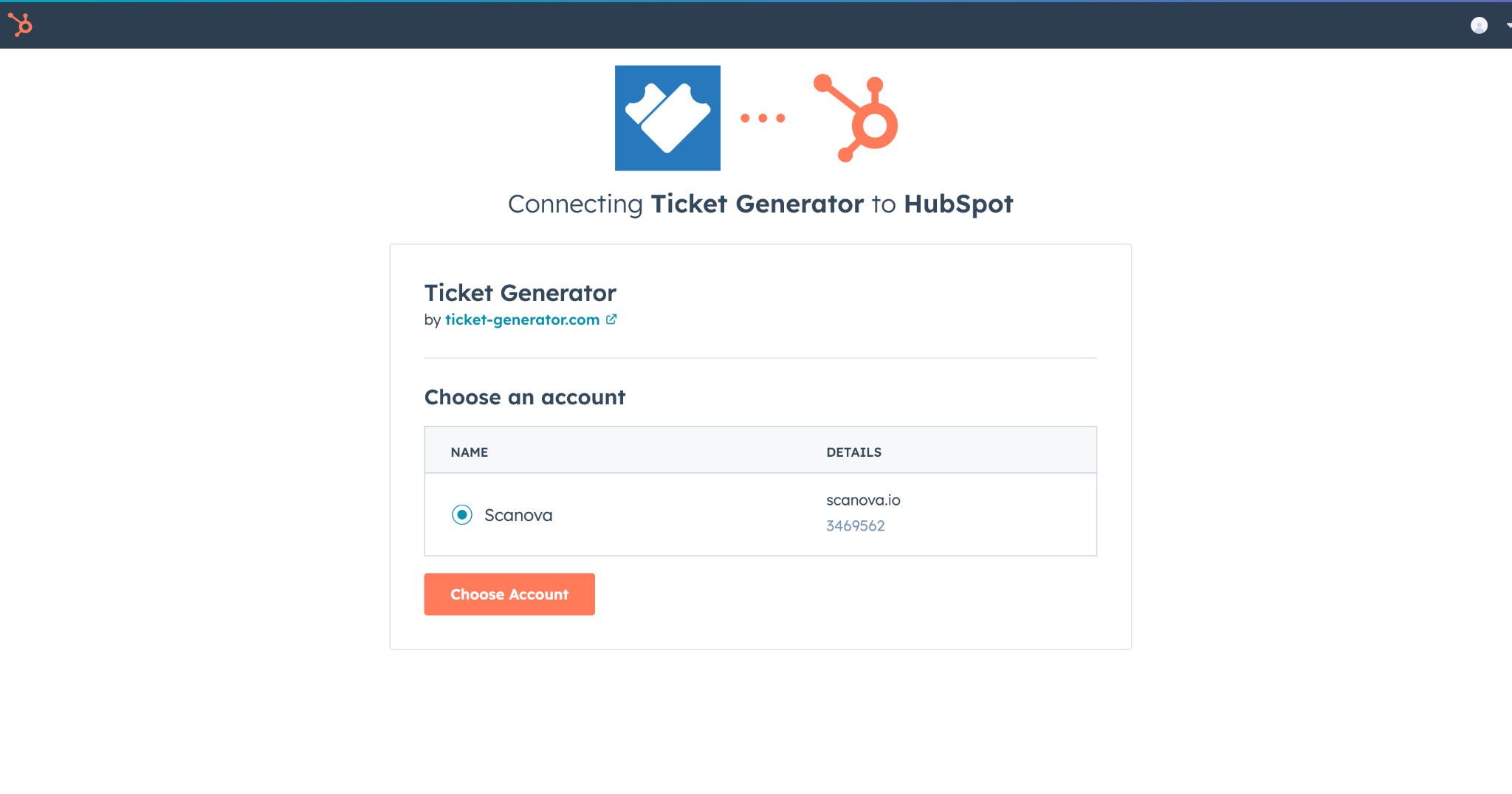
Task: Open the account menu caret beside avatar
Action: 1508,25
